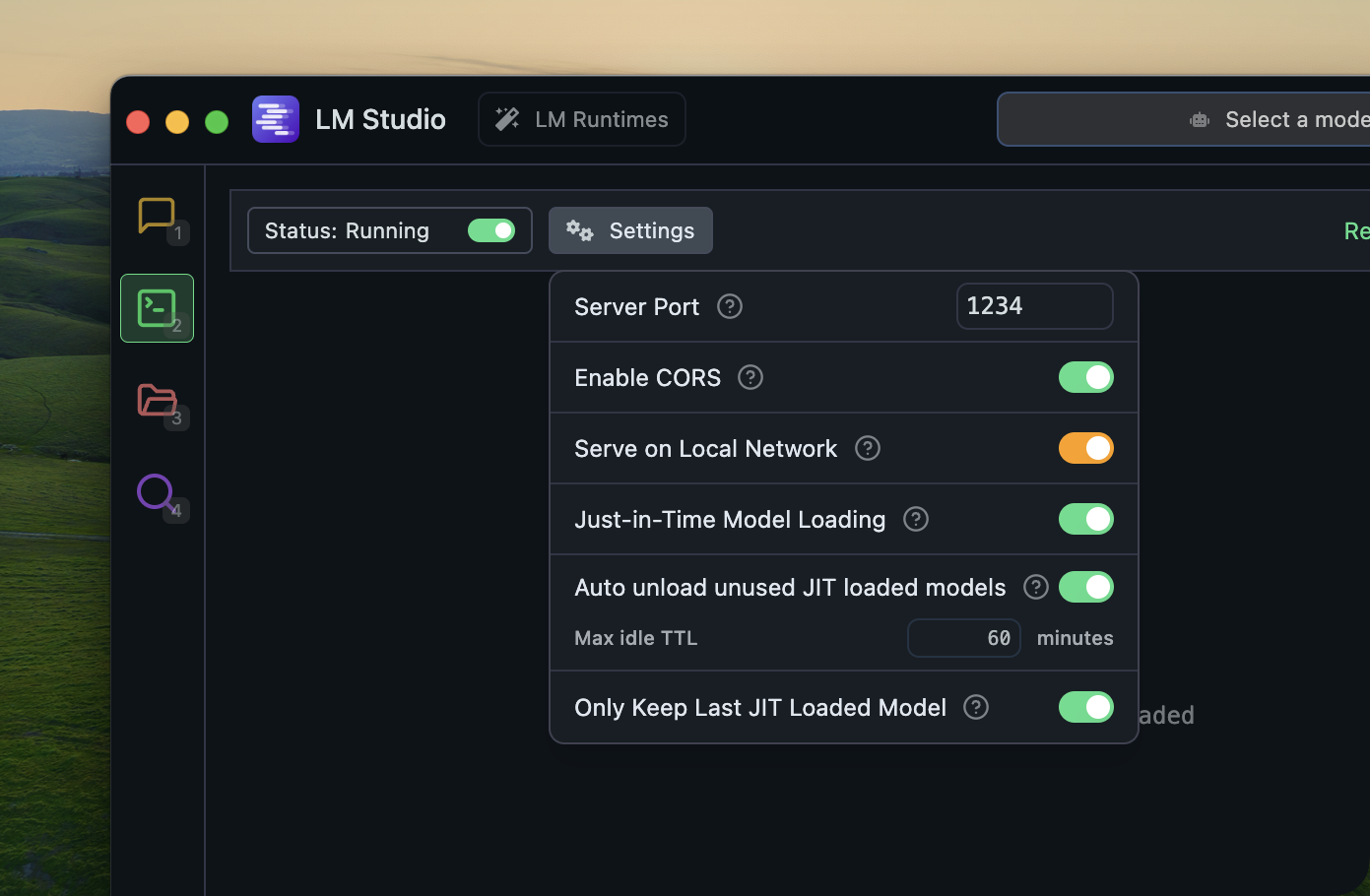Open the My Models folder icon

click(157, 400)
